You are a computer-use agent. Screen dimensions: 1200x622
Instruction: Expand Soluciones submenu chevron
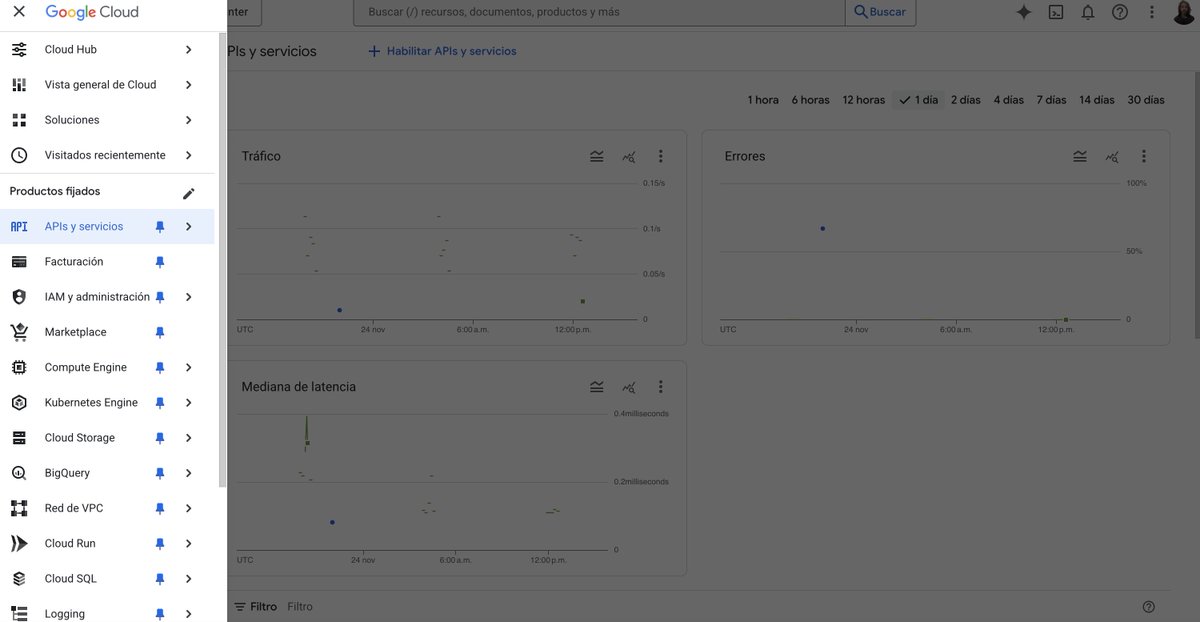coord(189,120)
